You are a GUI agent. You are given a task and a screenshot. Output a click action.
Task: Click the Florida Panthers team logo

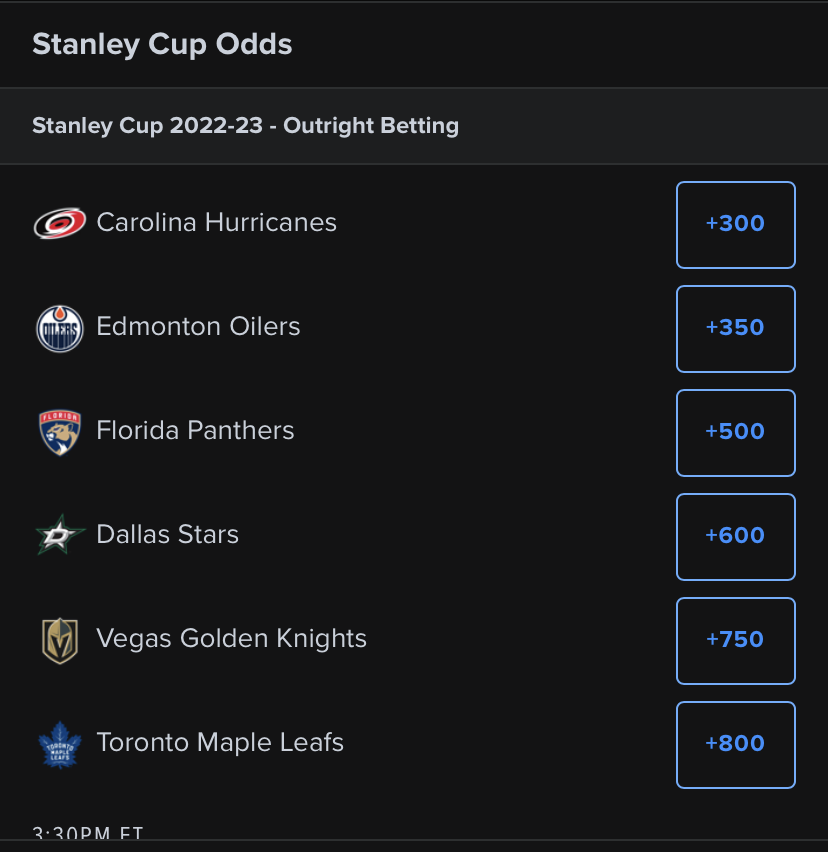coord(60,433)
